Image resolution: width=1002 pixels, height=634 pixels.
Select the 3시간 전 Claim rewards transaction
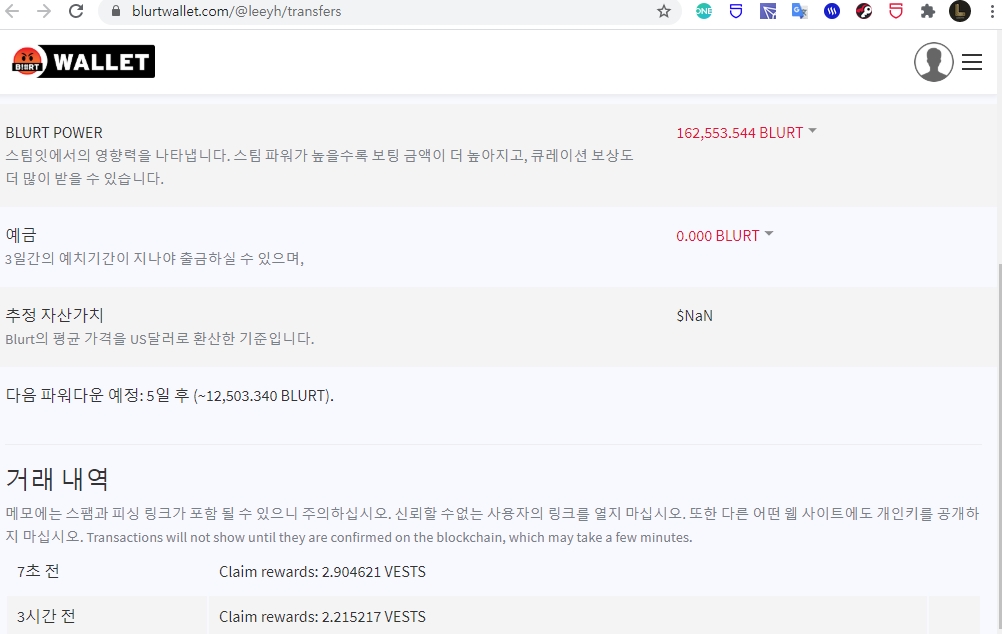click(x=322, y=616)
